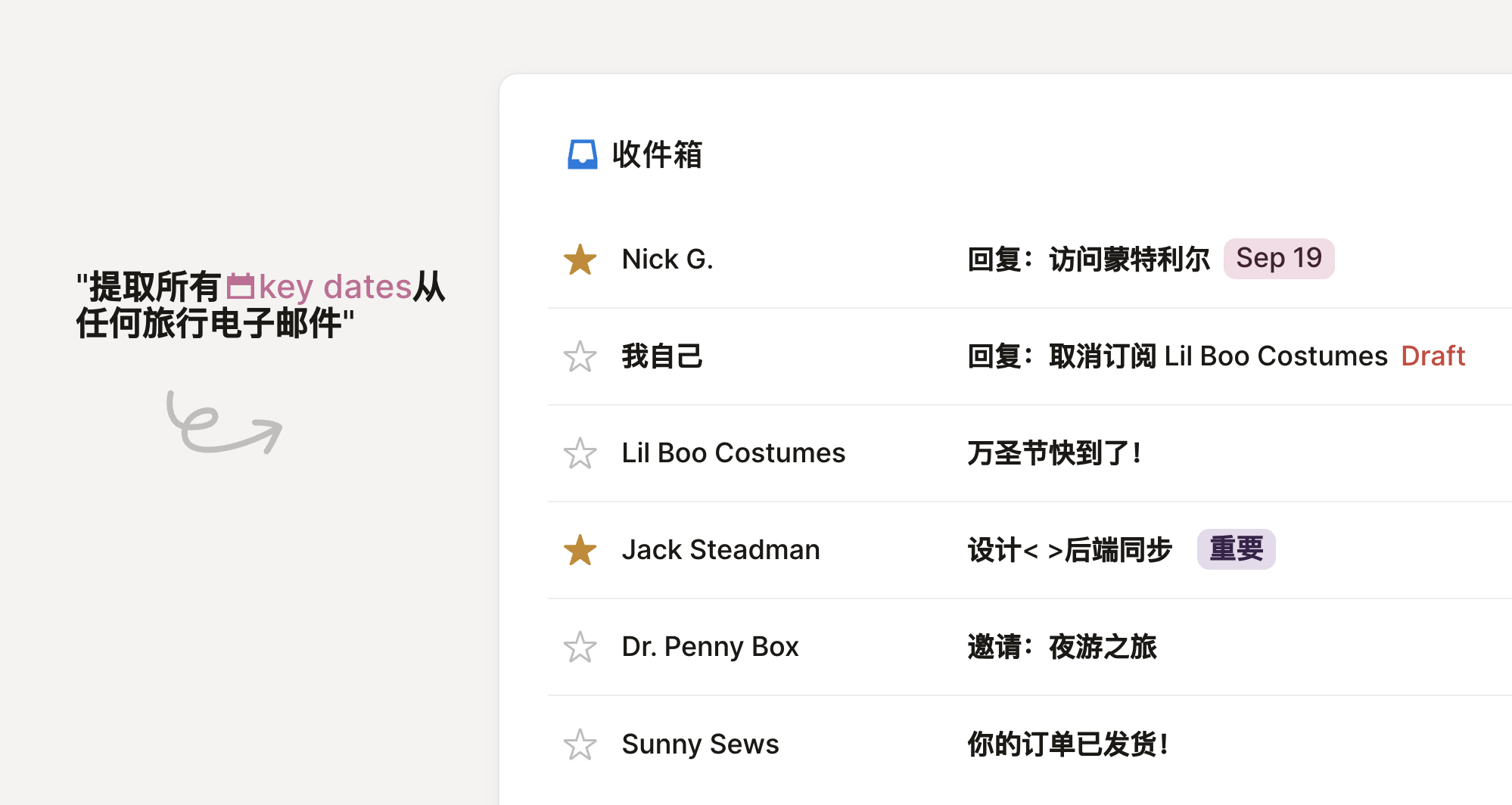The image size is (1512, 805).
Task: Click the curly gray arrow doodle
Action: (223, 424)
